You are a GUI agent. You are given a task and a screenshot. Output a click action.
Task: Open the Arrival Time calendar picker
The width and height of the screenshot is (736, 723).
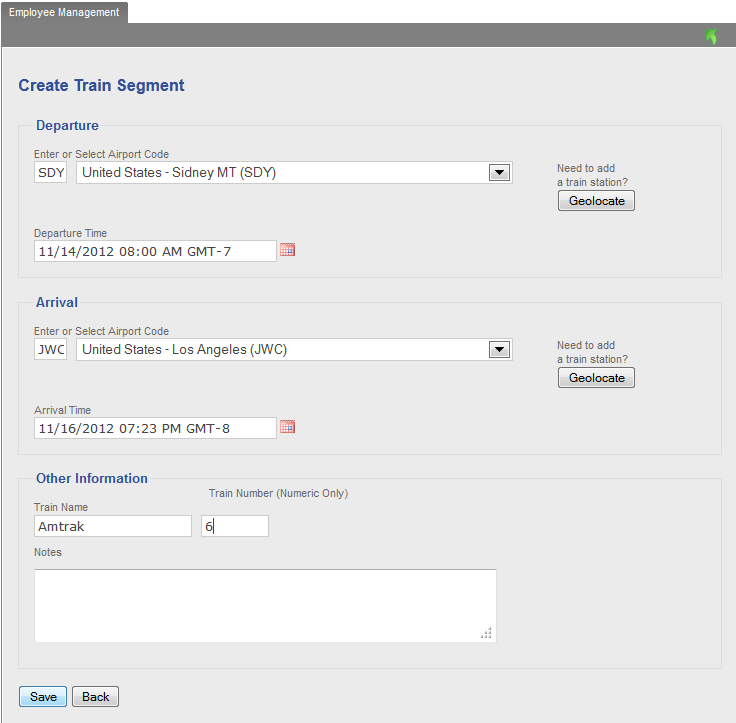287,427
